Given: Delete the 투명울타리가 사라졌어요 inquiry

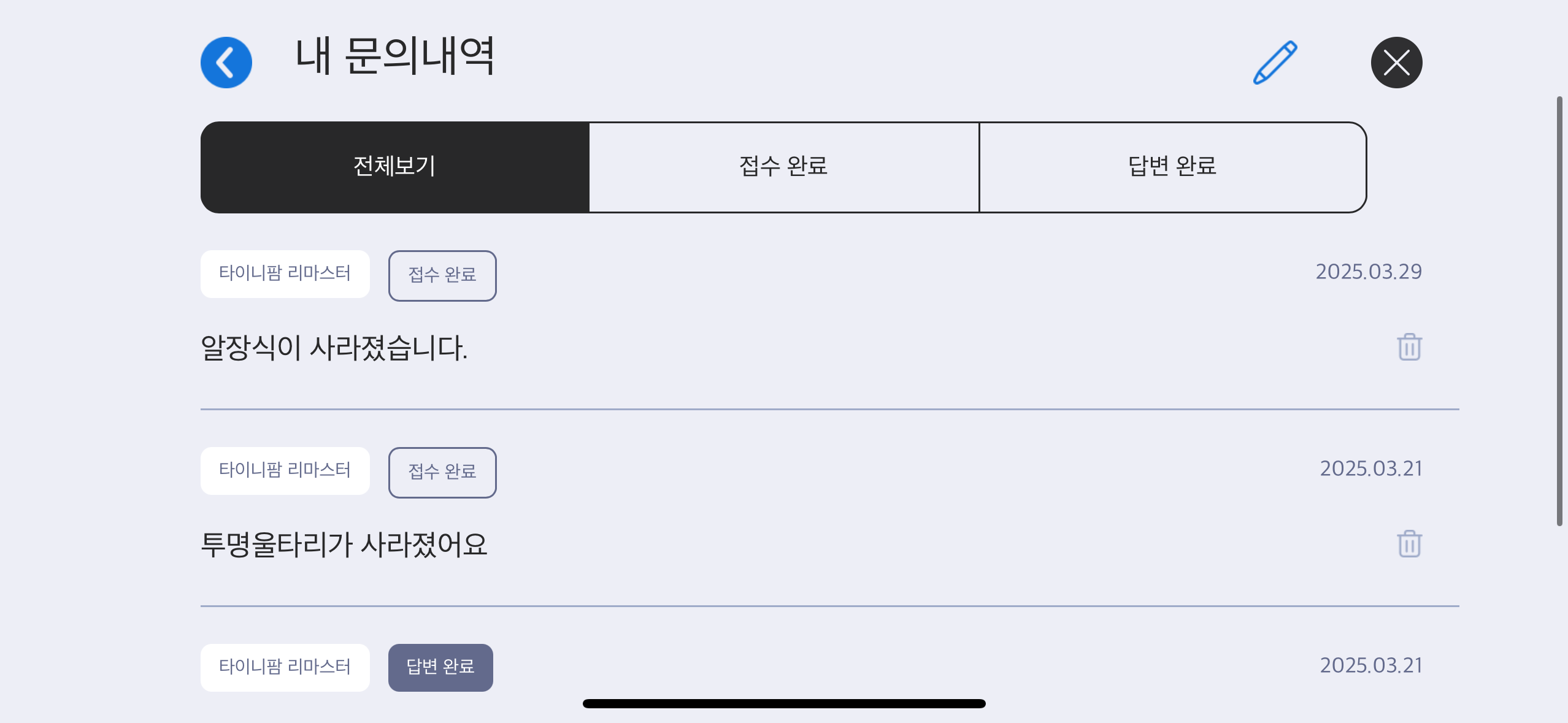Looking at the screenshot, I should [1409, 544].
